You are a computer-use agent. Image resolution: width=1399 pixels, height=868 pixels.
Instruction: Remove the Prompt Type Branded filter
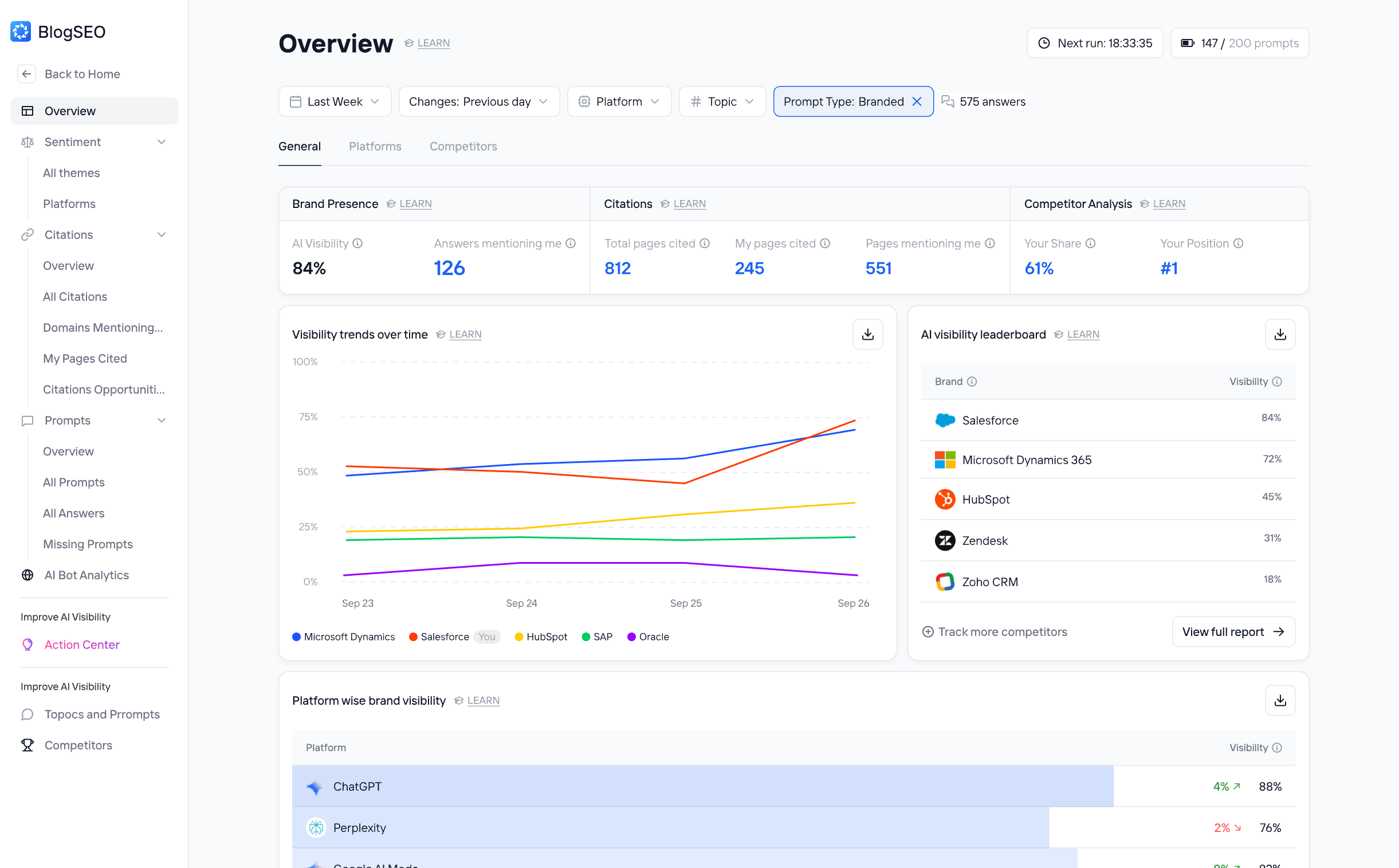[917, 101]
